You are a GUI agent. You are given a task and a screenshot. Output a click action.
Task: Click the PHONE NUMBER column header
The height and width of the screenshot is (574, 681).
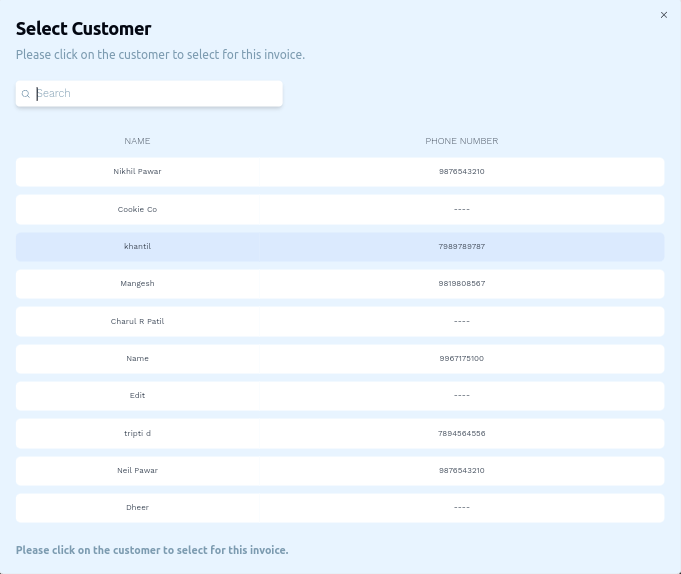(461, 141)
